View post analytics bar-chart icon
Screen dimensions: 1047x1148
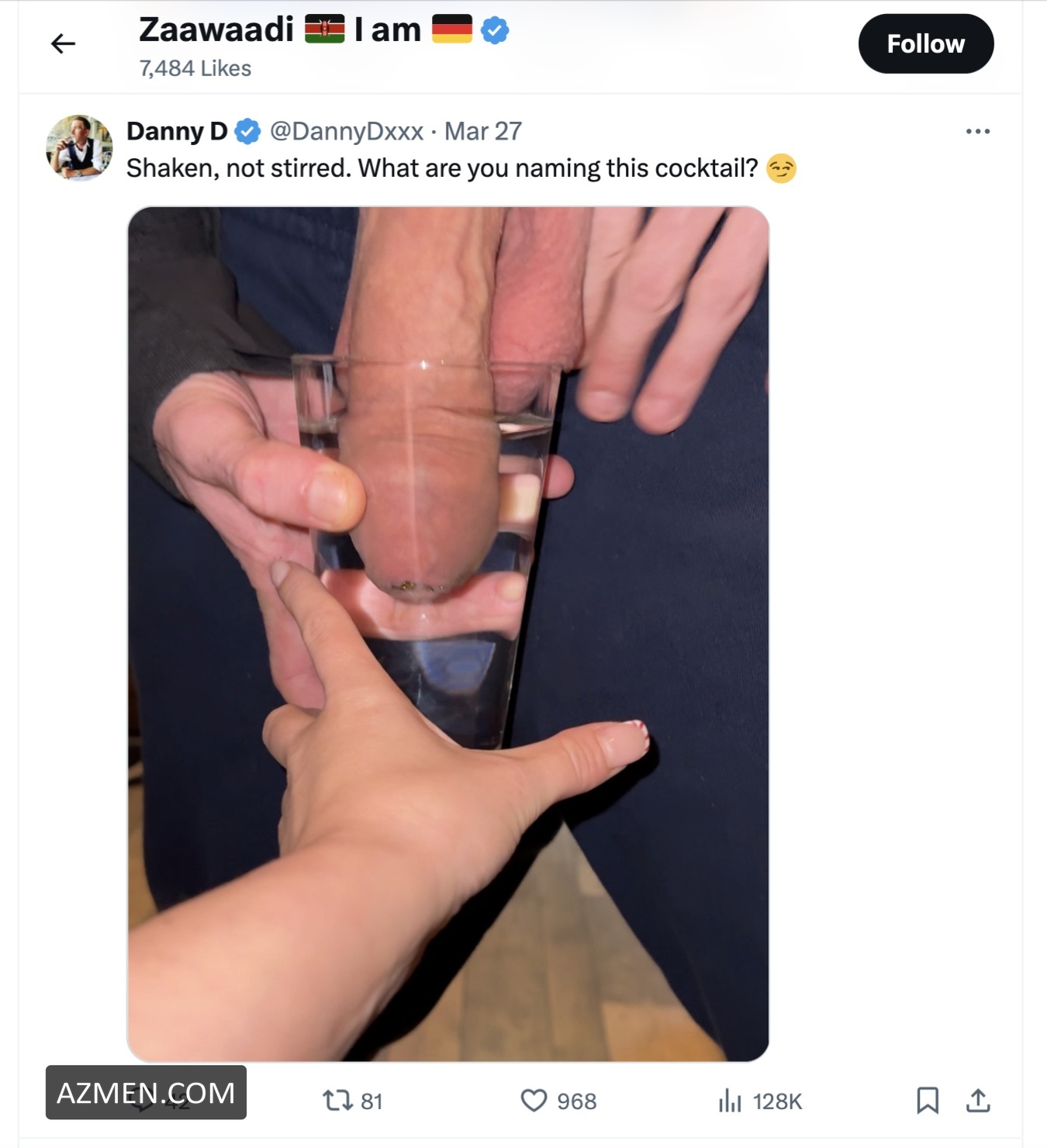click(730, 1100)
